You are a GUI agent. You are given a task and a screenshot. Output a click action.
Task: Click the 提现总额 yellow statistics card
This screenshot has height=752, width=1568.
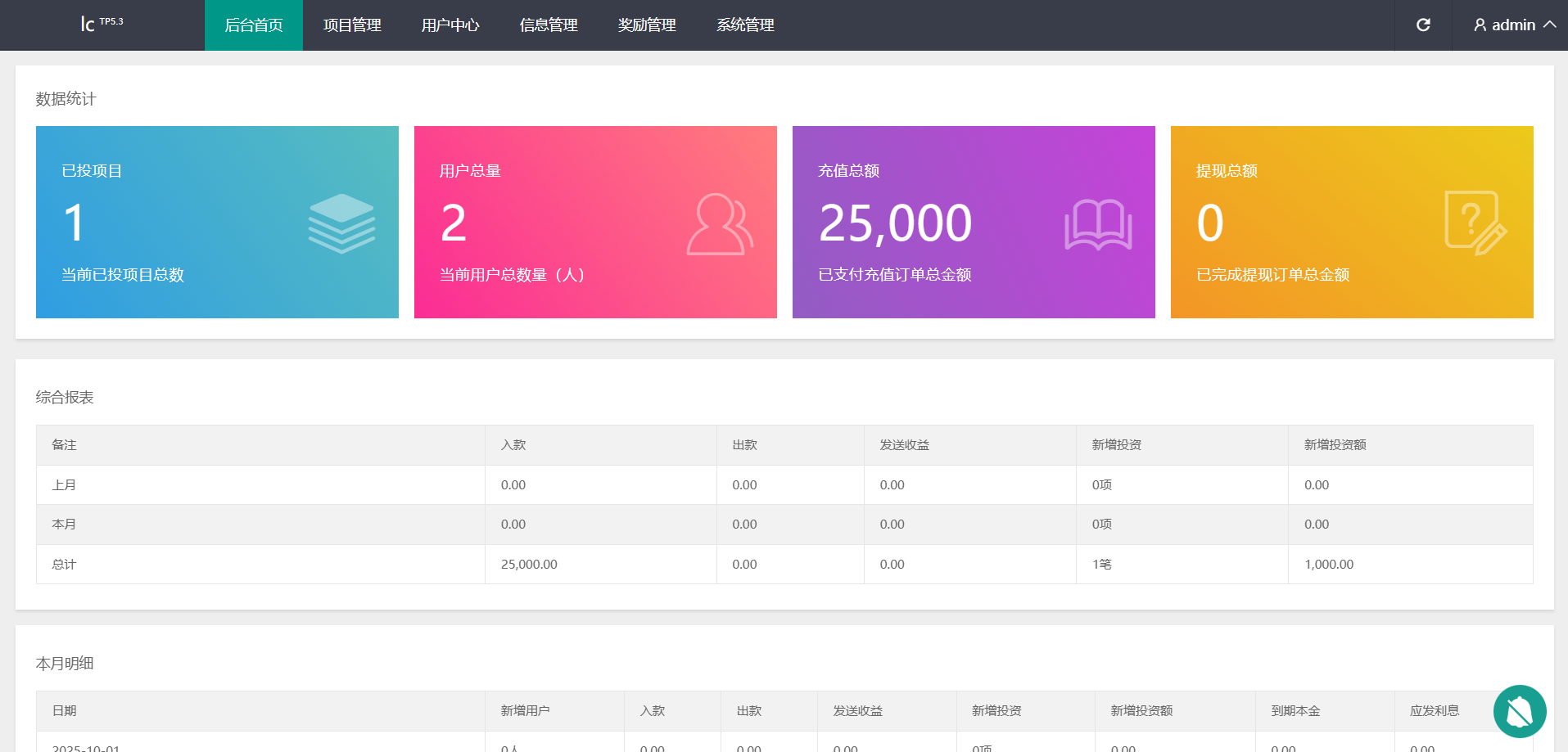click(1351, 222)
